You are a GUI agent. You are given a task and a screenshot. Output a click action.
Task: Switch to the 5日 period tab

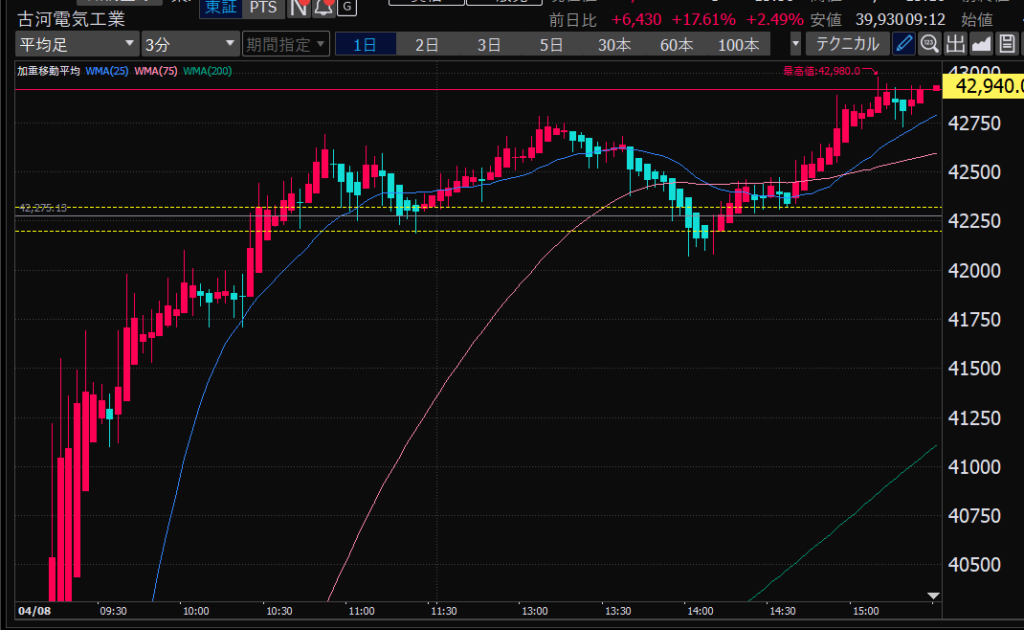tap(551, 44)
